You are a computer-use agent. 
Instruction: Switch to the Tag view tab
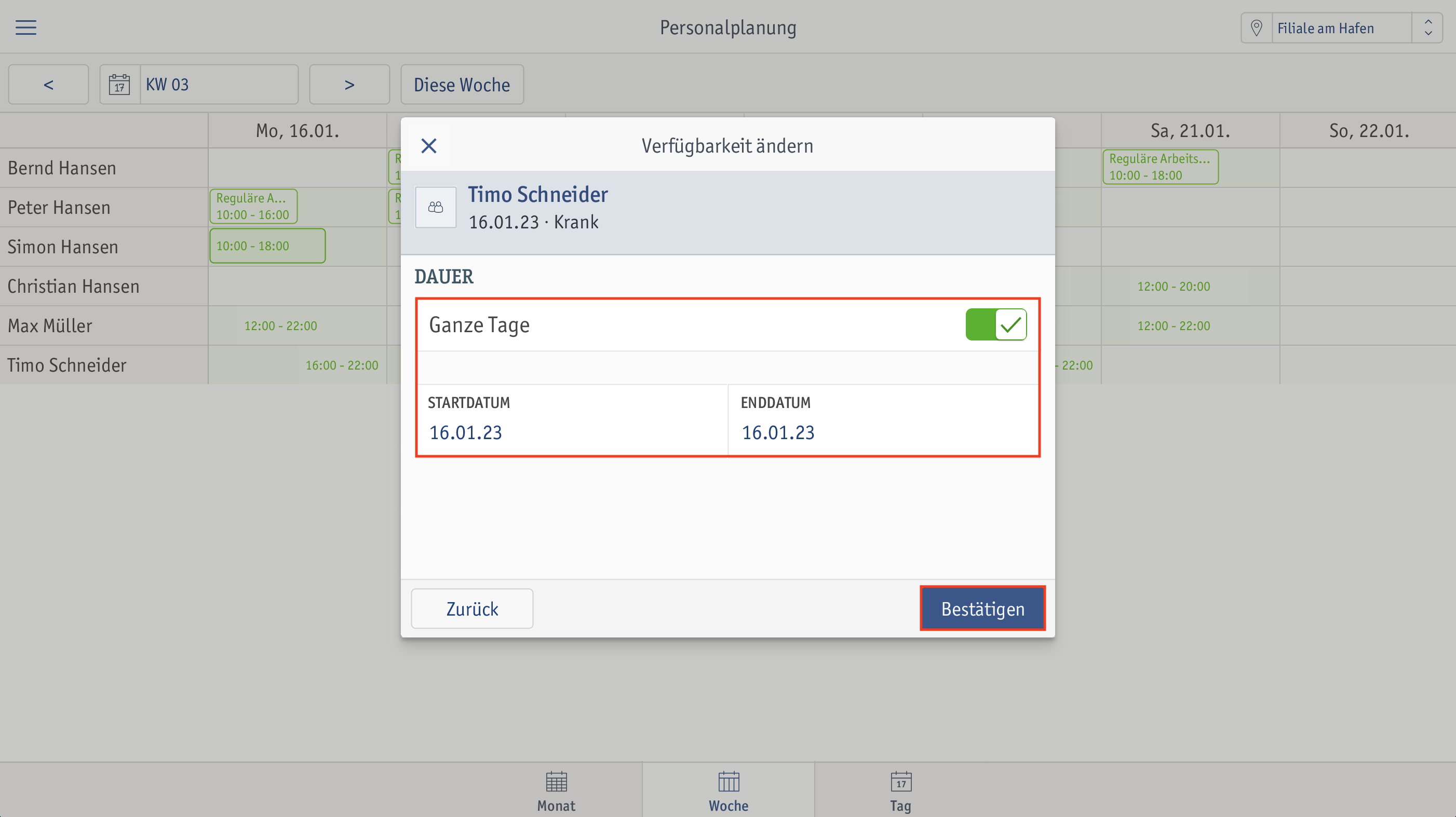coord(900,791)
